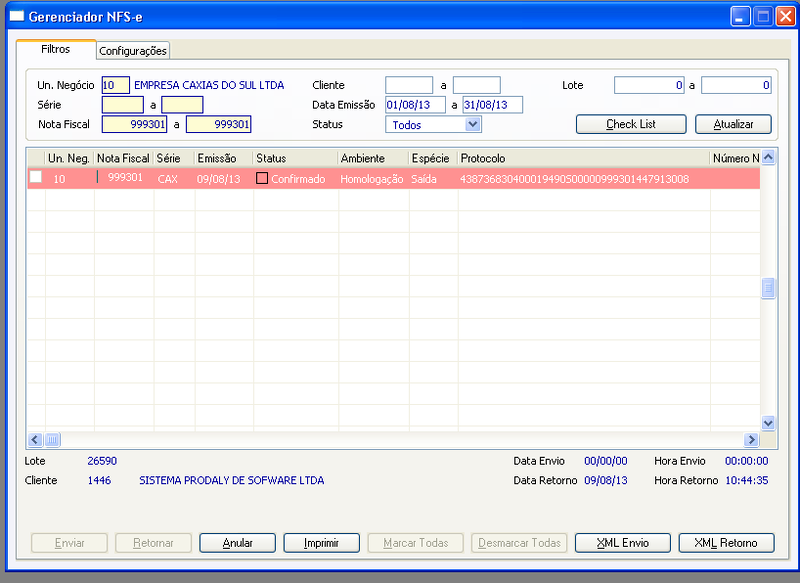Click the first Lote filter field
Screen dimensions: 800x583
[x=649, y=85]
